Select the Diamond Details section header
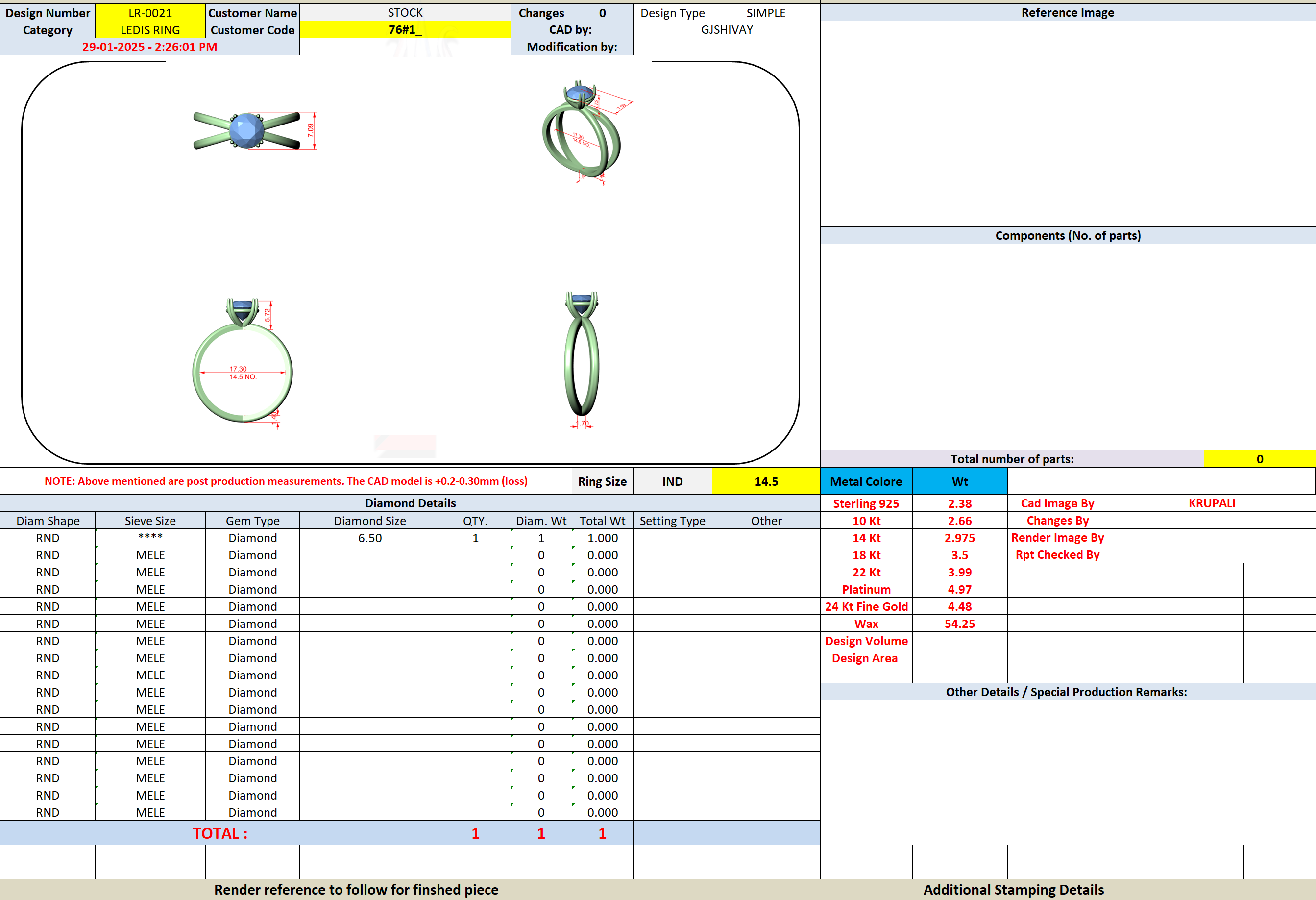 410,503
